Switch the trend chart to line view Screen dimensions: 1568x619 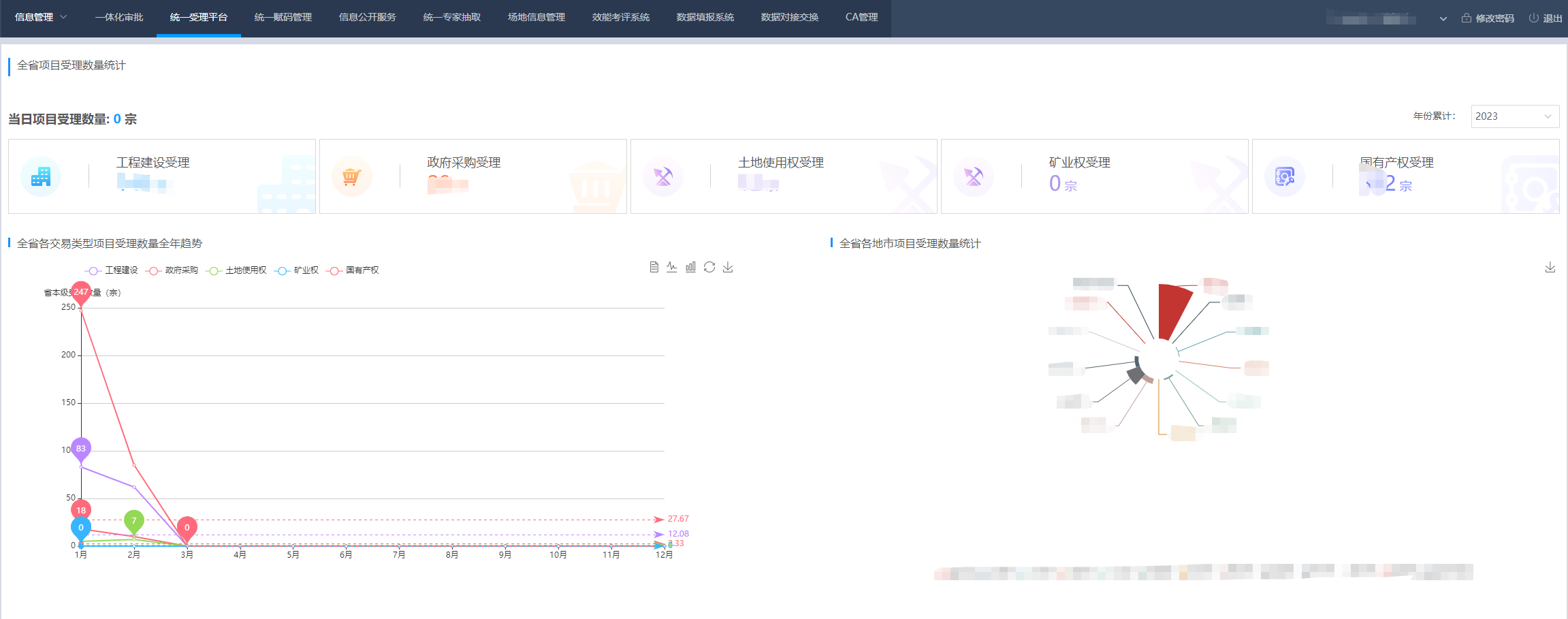coord(672,267)
